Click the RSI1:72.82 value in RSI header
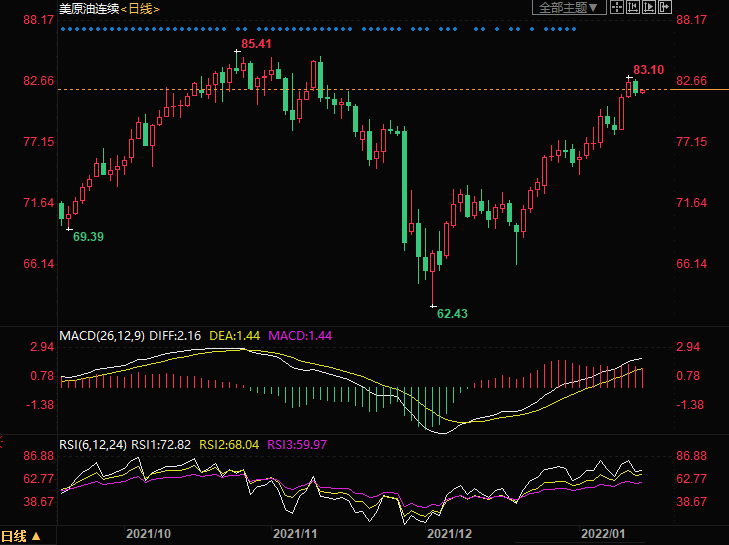 click(x=166, y=445)
